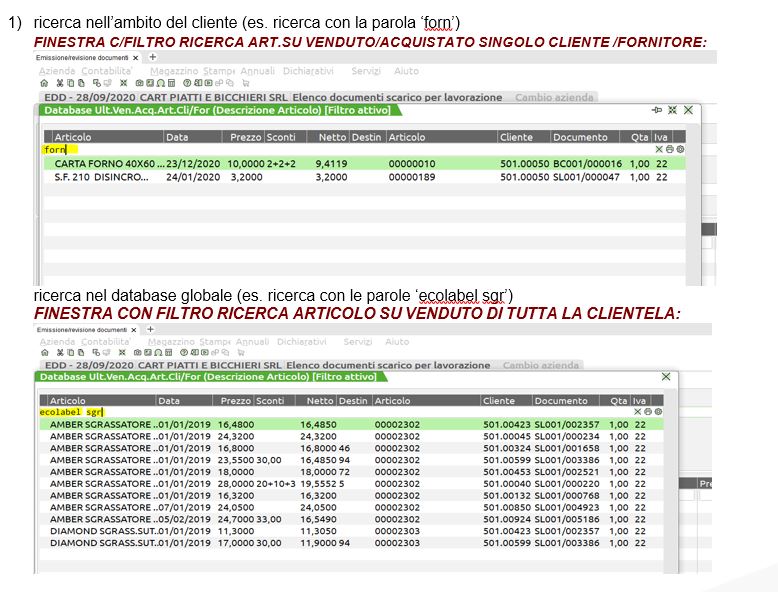Open the Magazzino menu above the 'ecolabel sgr' window
This screenshot has width=778, height=592.
pos(173,341)
